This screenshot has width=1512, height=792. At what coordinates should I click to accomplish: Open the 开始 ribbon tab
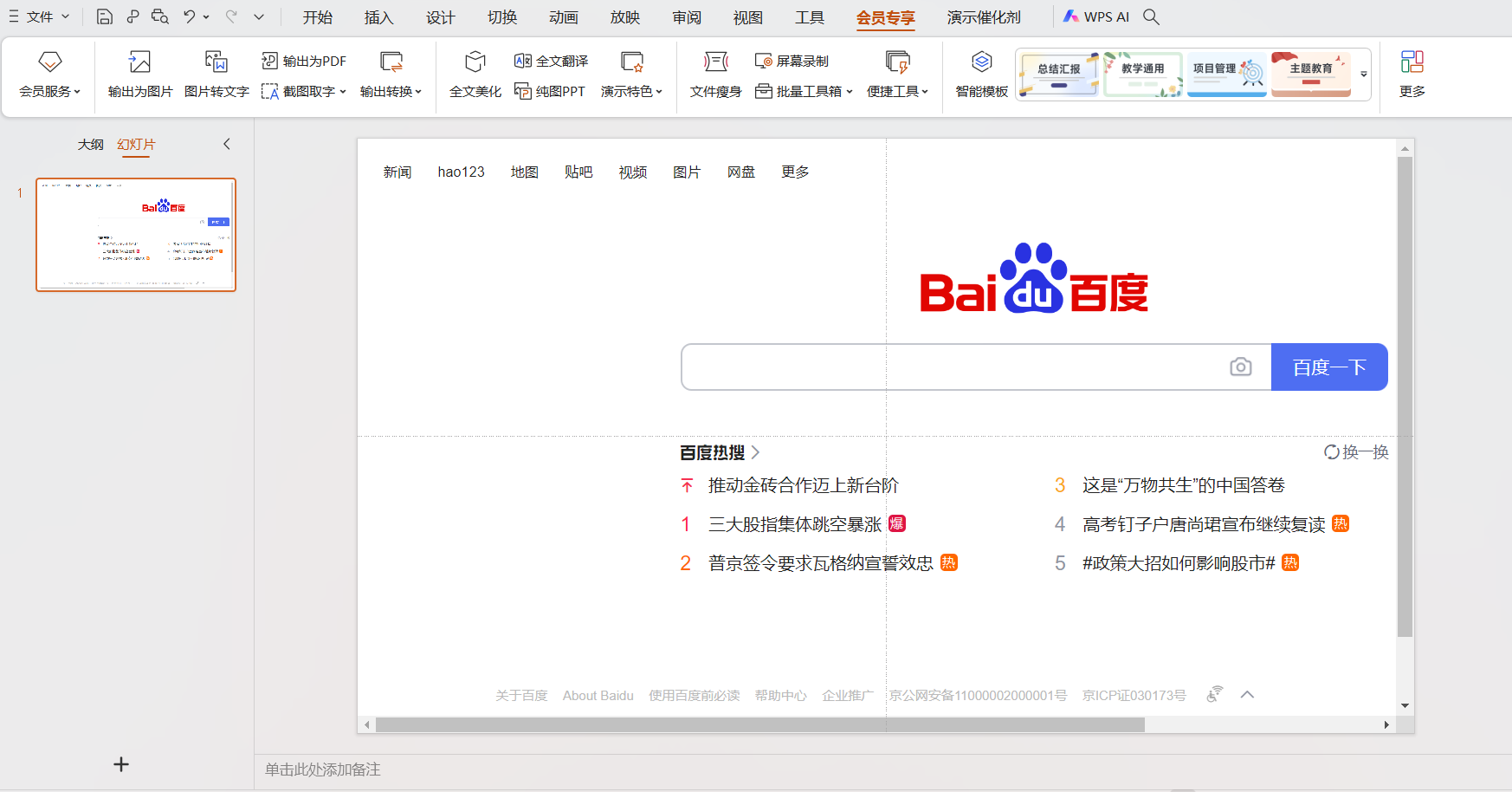[x=318, y=17]
